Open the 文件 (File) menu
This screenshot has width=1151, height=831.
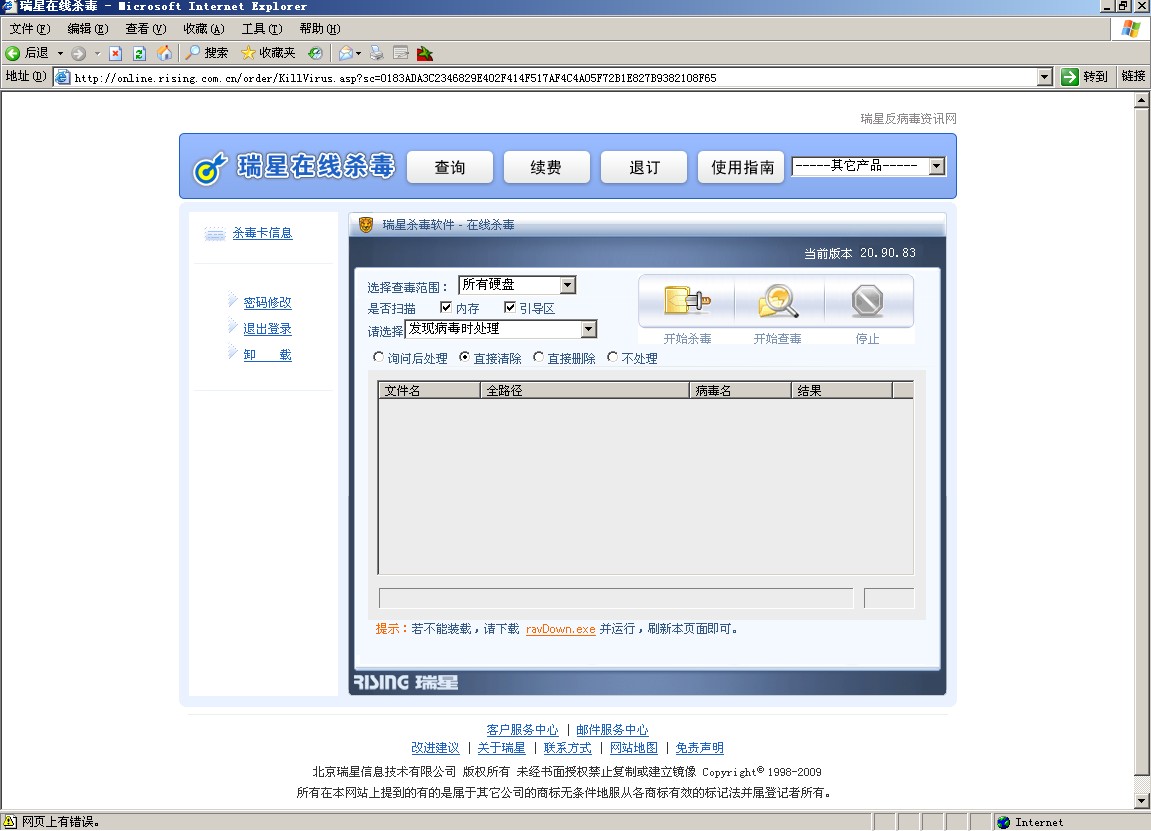(x=29, y=29)
